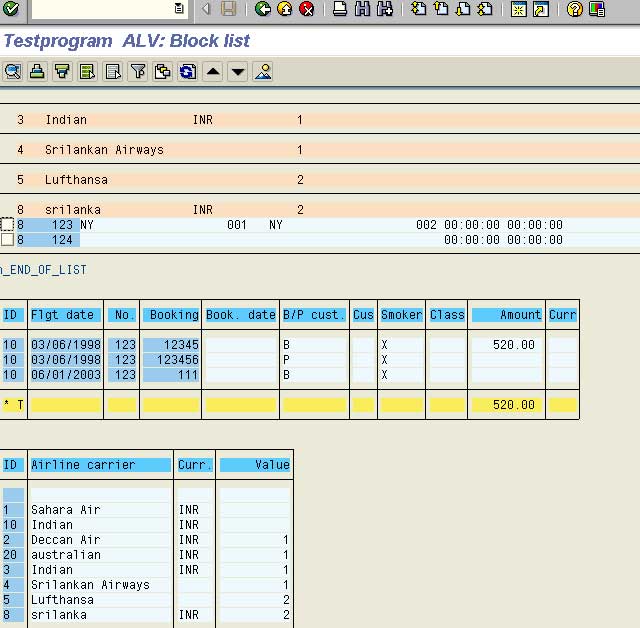Select the 'srilanka' header row with INR

click(x=320, y=210)
